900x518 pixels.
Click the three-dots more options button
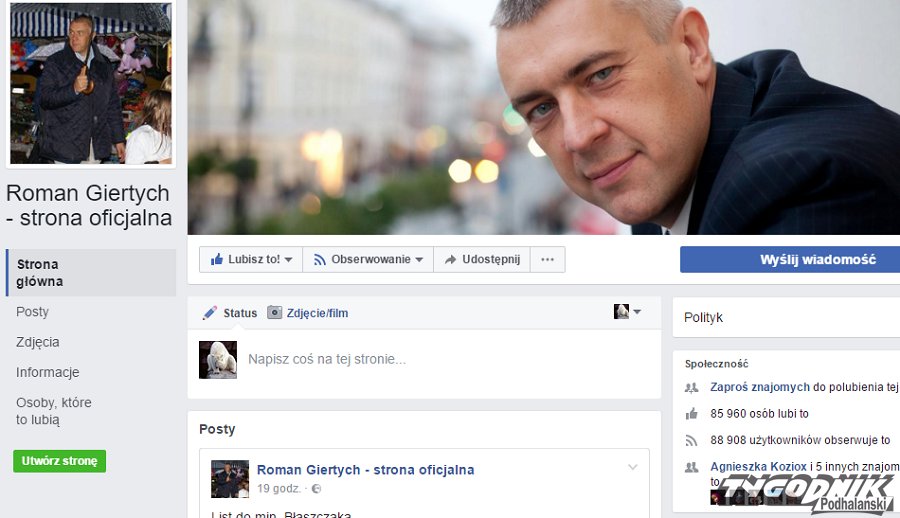pos(547,259)
